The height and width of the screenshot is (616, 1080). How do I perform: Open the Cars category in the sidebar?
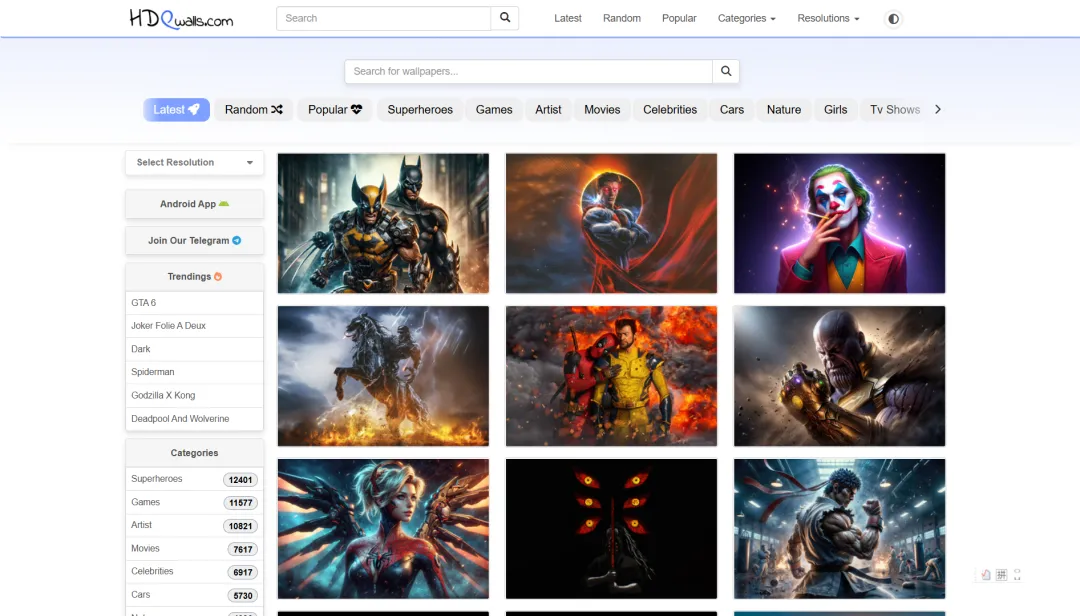pyautogui.click(x=141, y=595)
